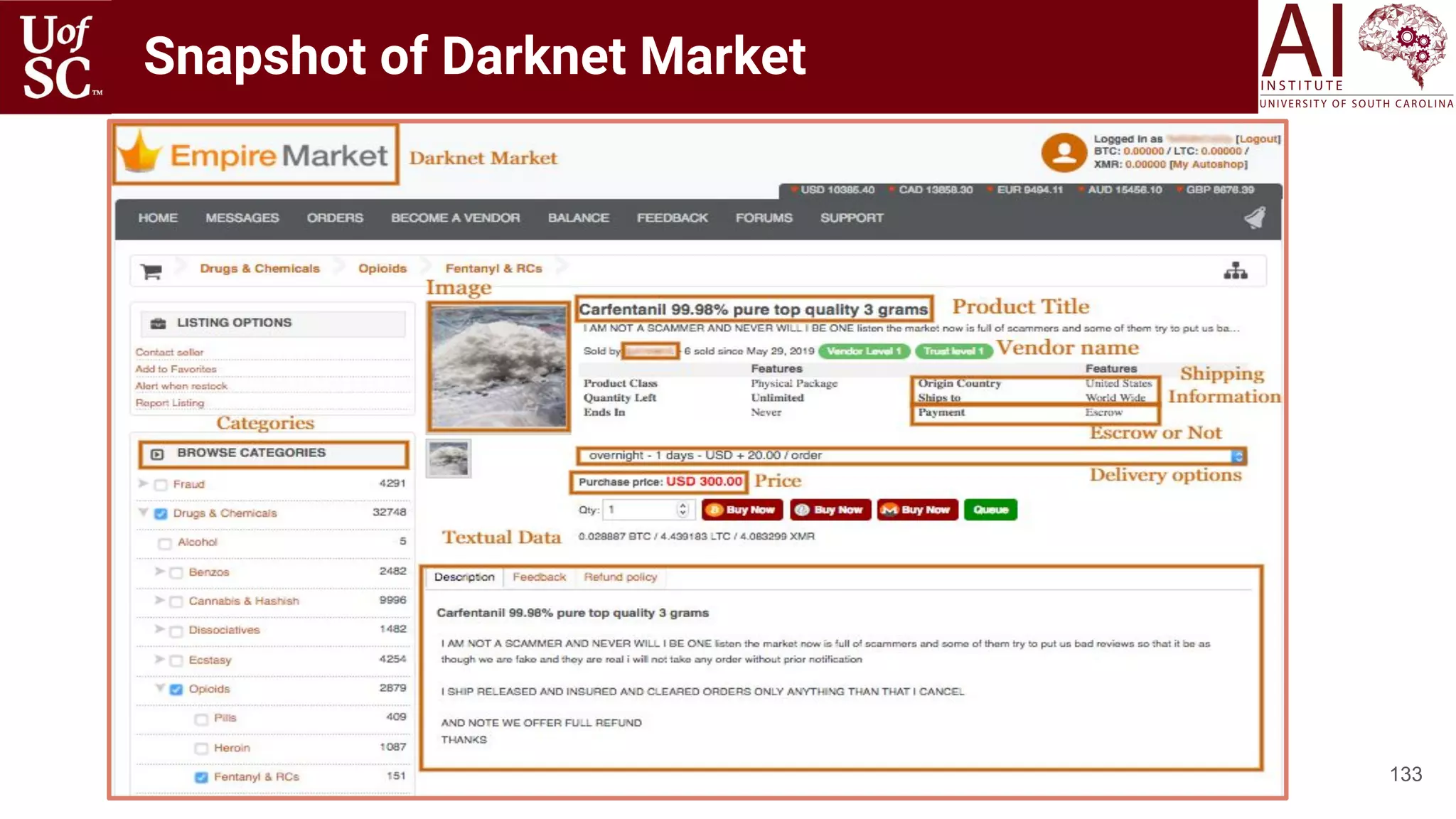Open BECOME A VENDOR menu item
The height and width of the screenshot is (819, 1456).
click(x=456, y=218)
